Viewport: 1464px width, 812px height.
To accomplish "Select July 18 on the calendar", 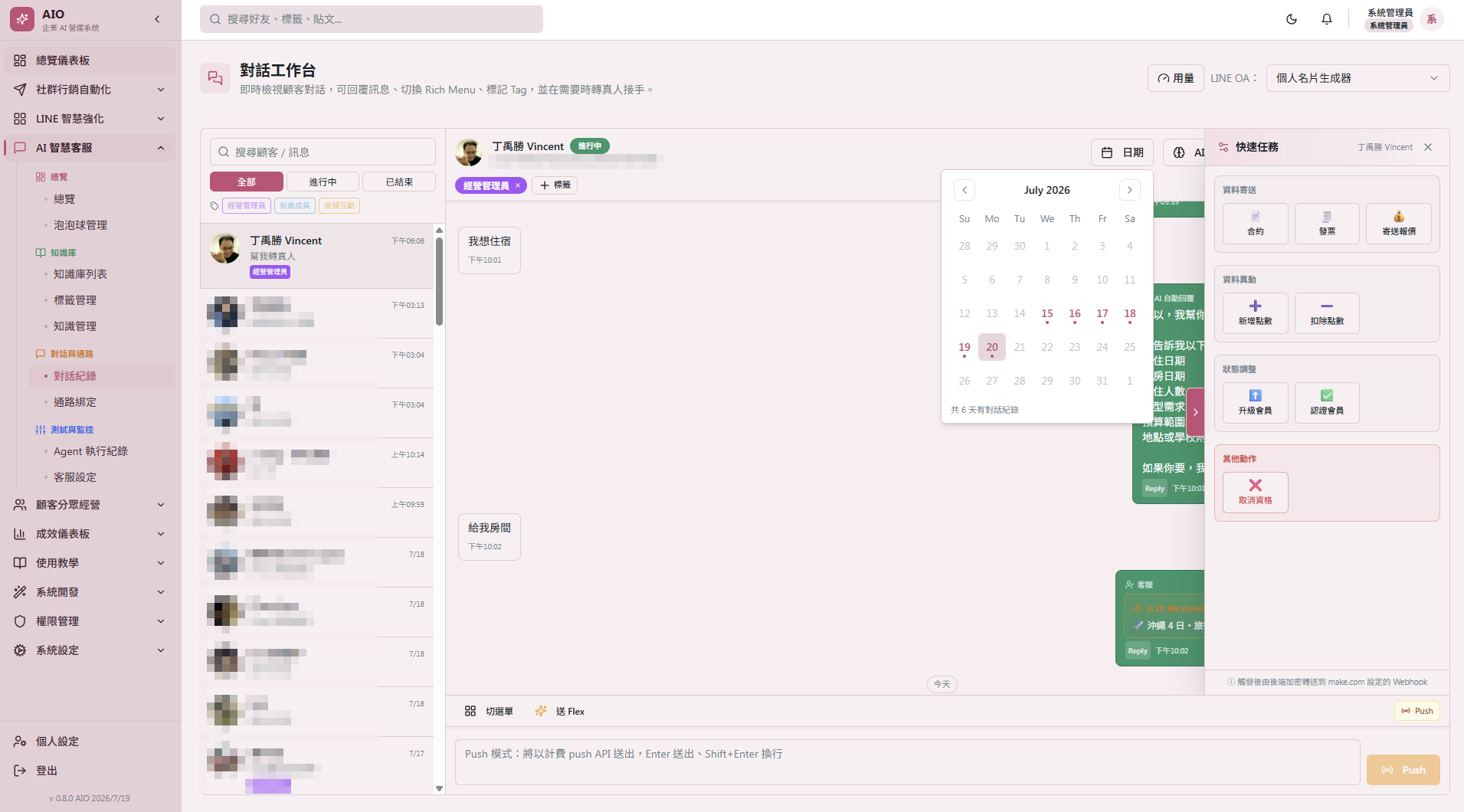I will pos(1130,314).
